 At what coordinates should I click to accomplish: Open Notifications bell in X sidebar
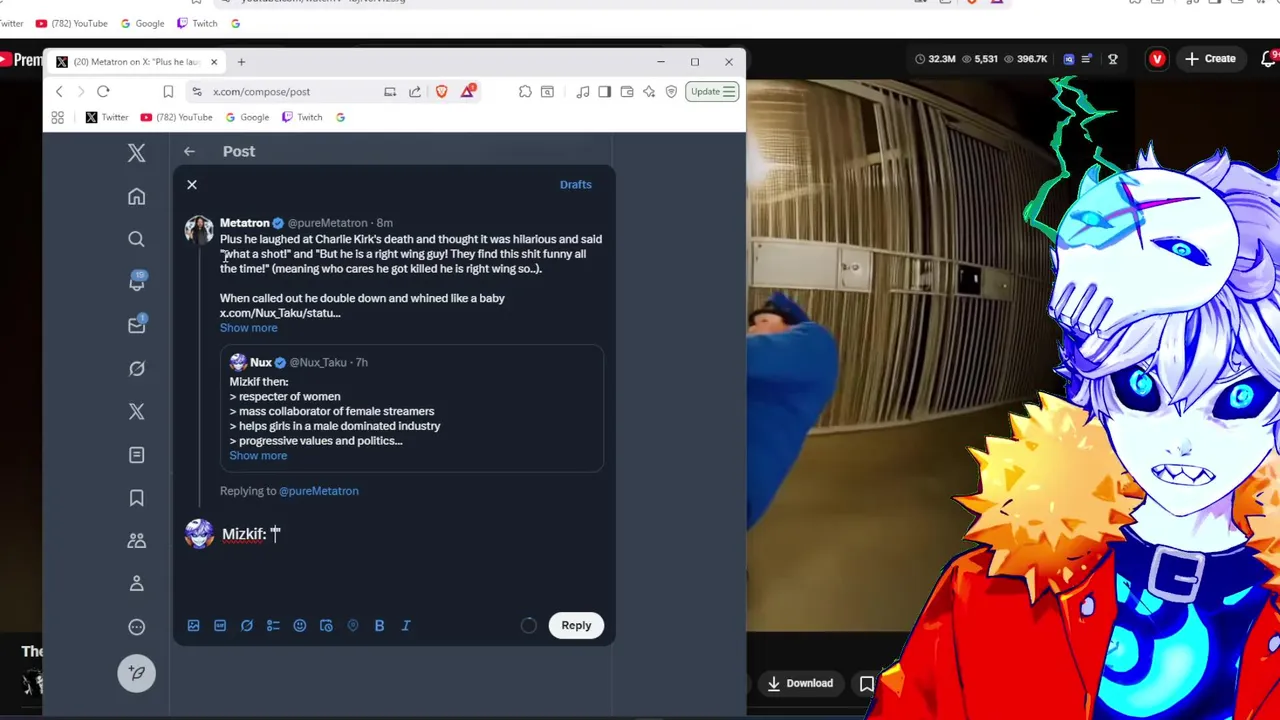point(136,282)
